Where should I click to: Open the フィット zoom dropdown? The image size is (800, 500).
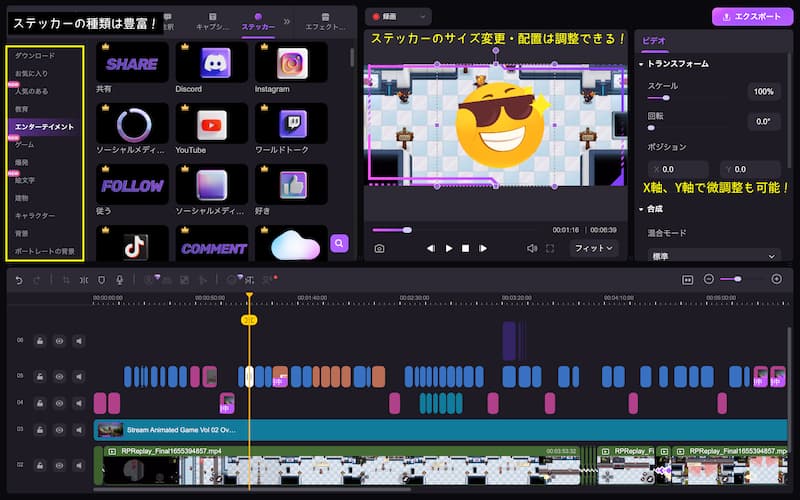tap(593, 248)
